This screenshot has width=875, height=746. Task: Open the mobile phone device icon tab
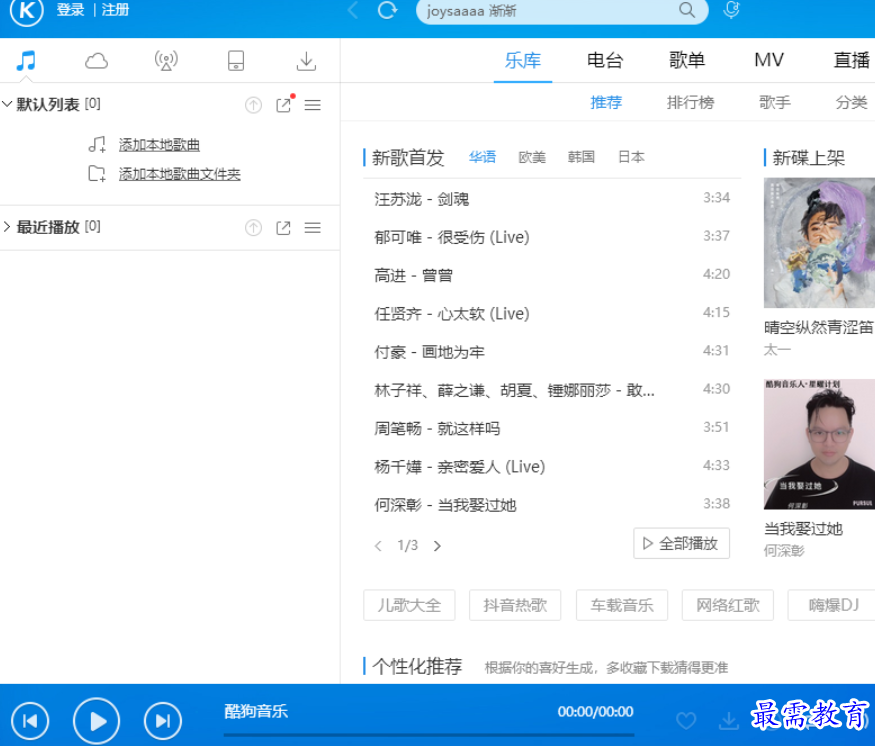pyautogui.click(x=236, y=60)
